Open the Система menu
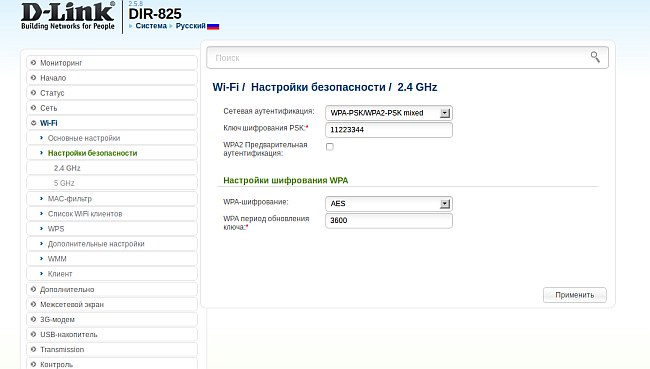The image size is (650, 369). click(x=151, y=26)
